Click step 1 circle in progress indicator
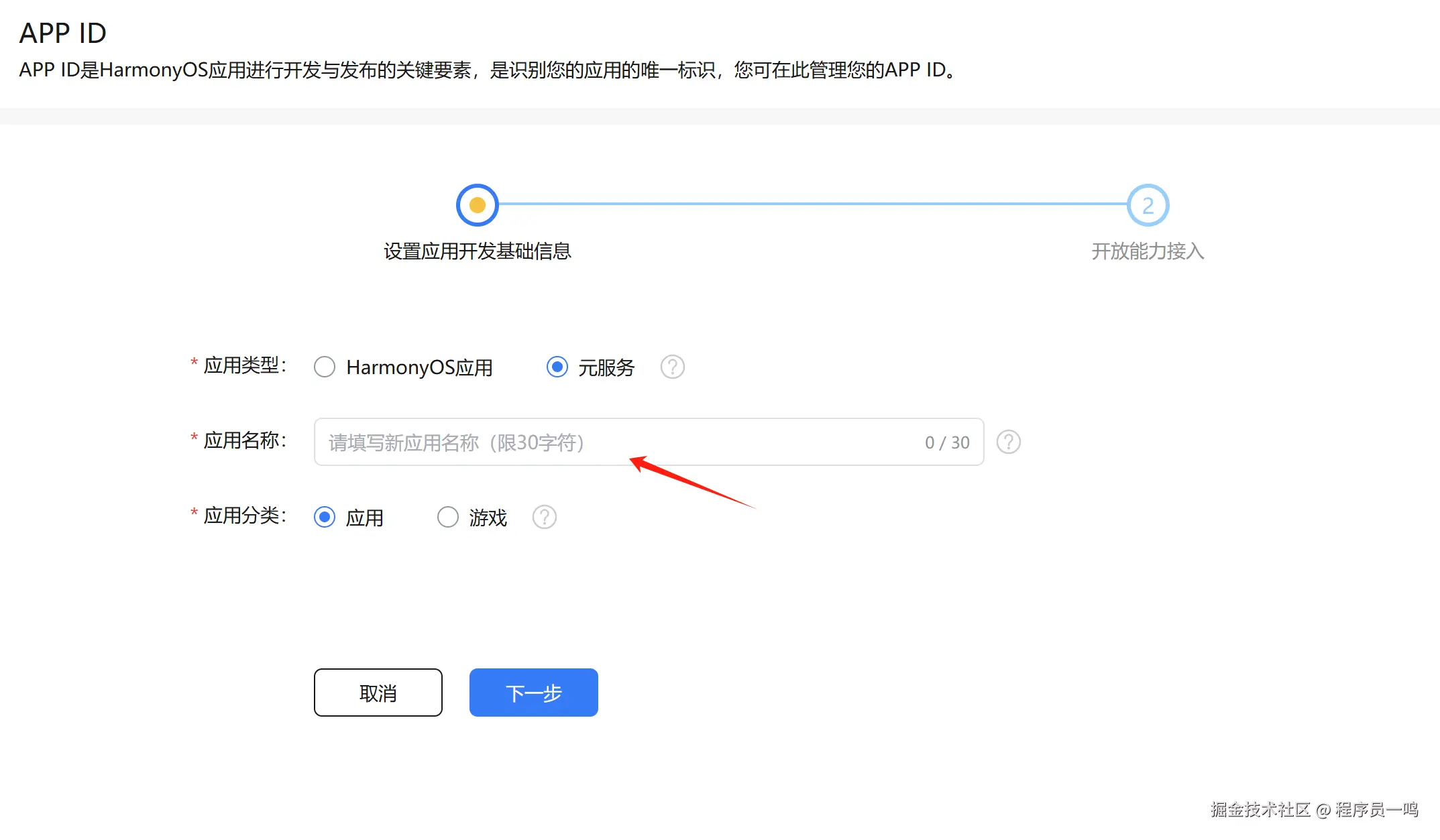 point(477,205)
